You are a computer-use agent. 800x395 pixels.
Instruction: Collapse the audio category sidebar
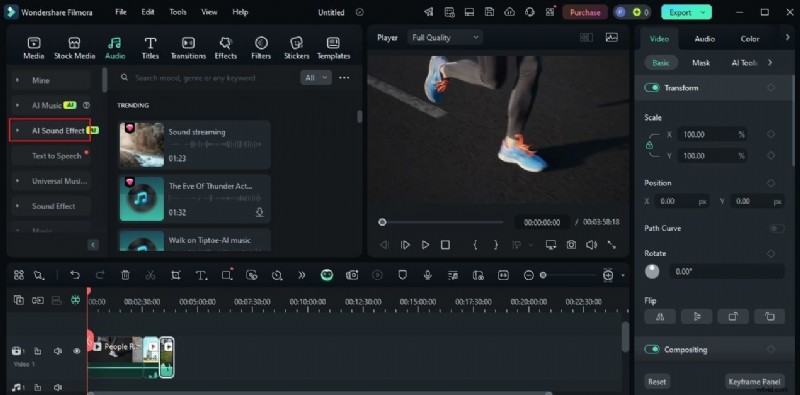tap(93, 245)
